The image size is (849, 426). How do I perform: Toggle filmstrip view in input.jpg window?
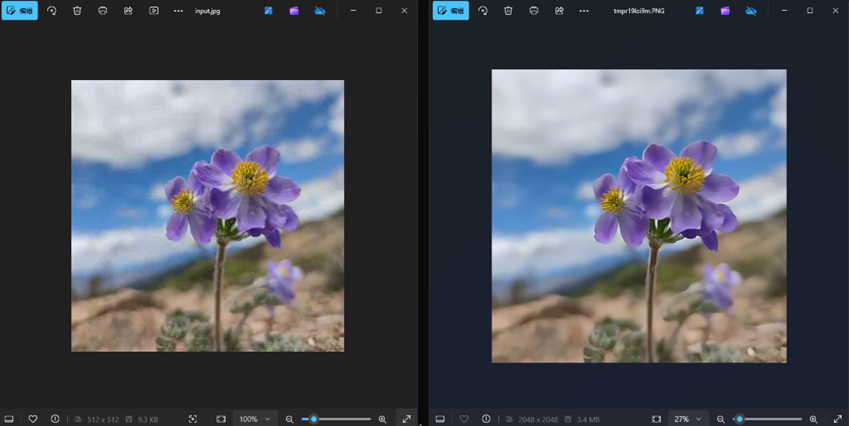tap(9, 419)
